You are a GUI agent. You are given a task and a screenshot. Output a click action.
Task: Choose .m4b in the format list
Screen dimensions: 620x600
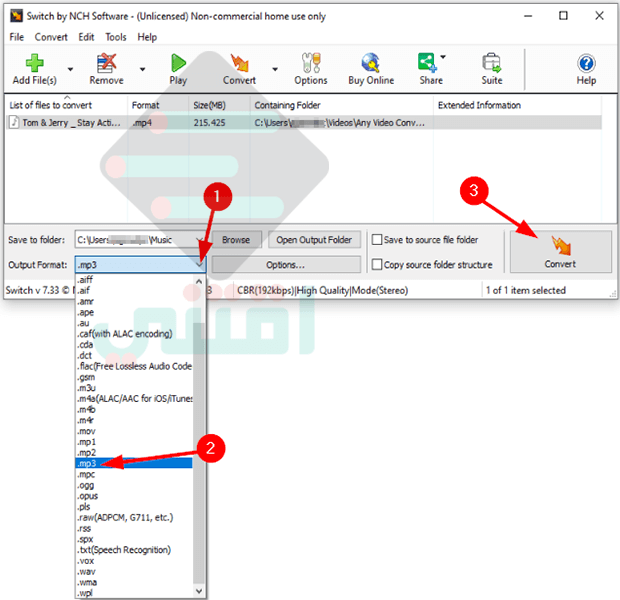coord(134,409)
